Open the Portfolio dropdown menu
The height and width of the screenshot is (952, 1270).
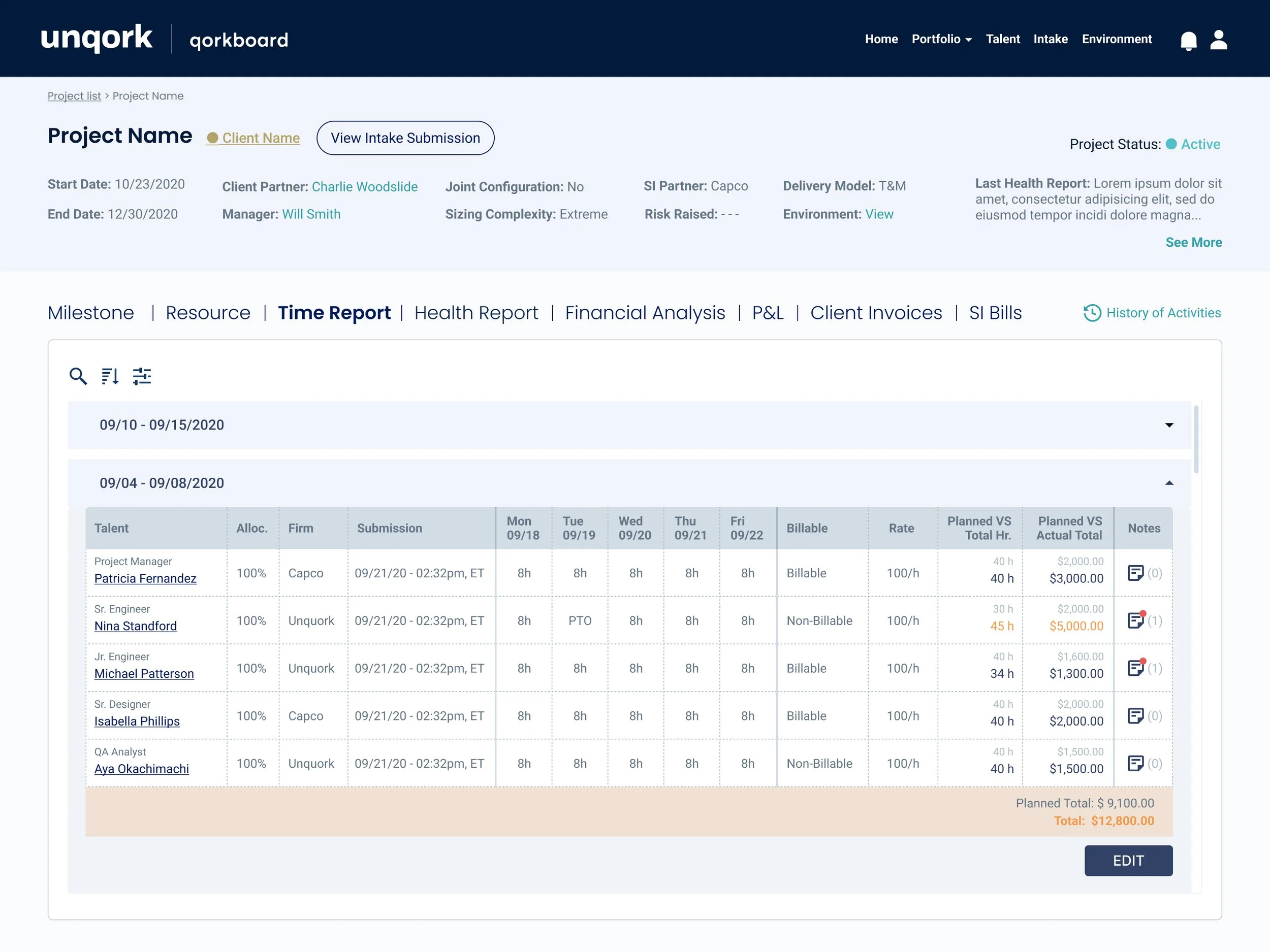point(941,39)
